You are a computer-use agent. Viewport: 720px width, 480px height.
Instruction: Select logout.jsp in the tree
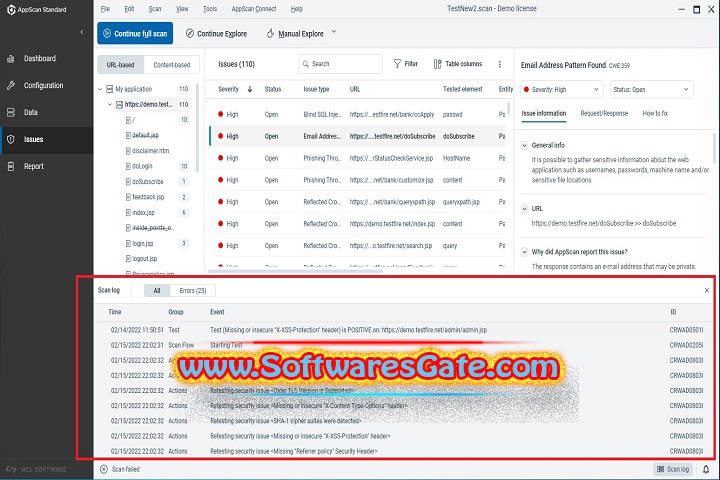(144, 259)
